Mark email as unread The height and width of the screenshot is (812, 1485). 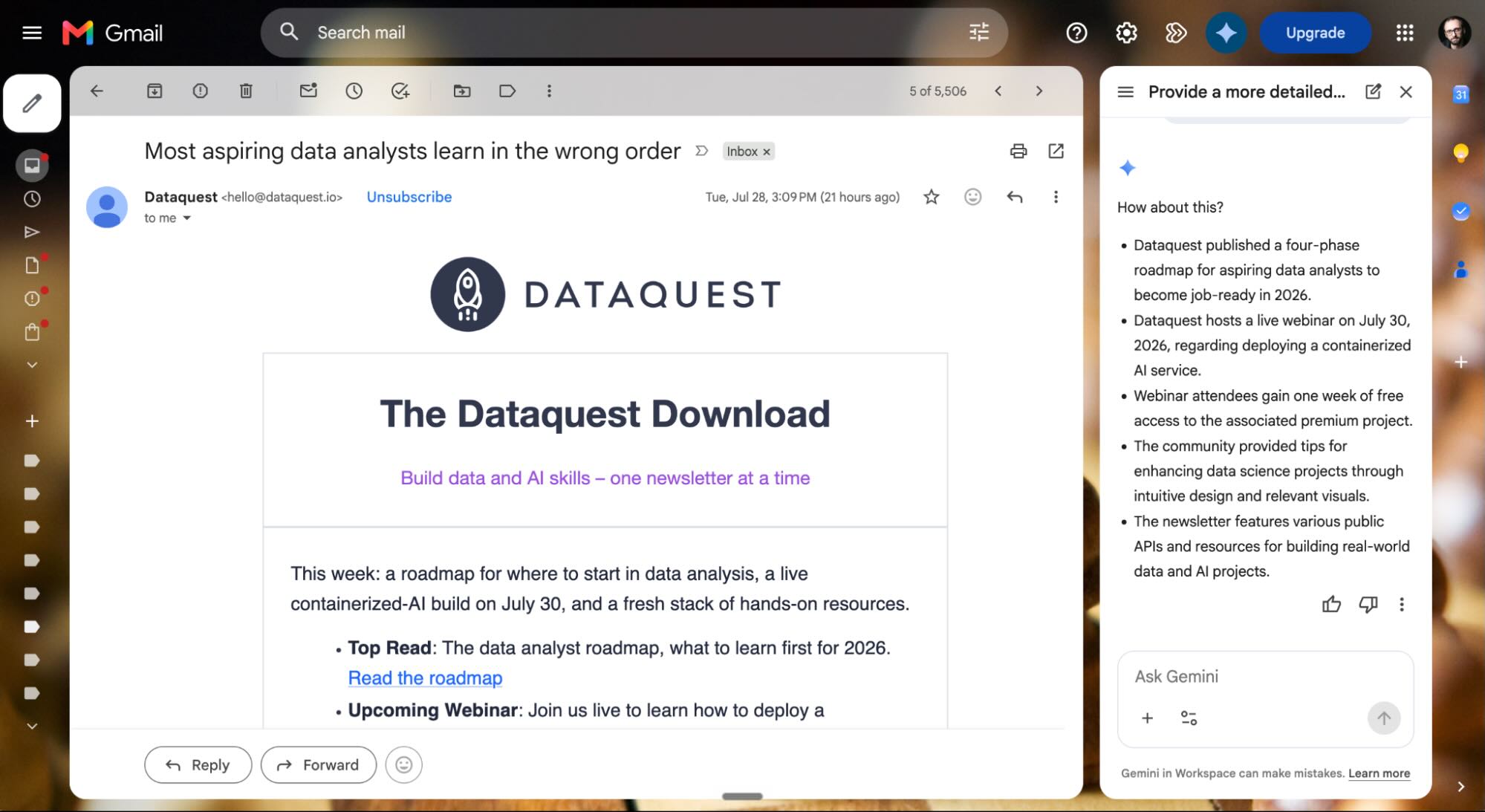(x=308, y=91)
